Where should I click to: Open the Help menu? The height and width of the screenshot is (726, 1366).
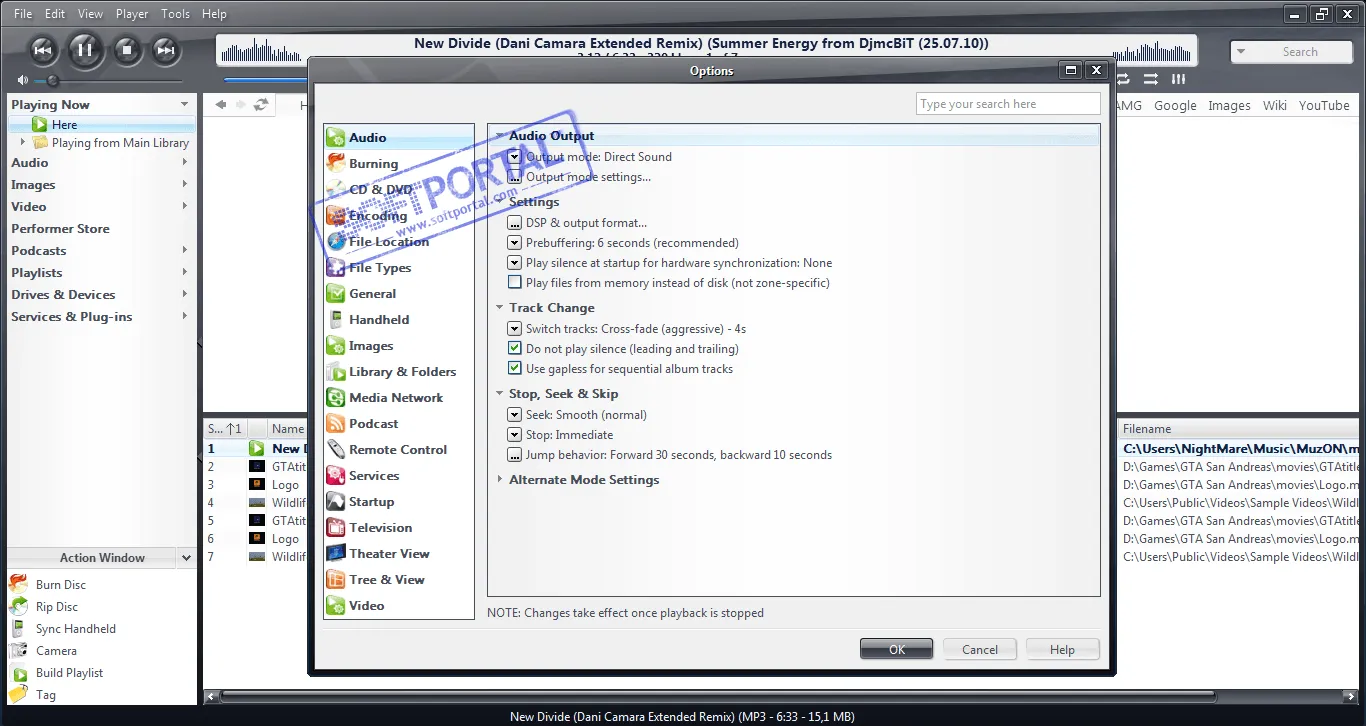coord(214,14)
